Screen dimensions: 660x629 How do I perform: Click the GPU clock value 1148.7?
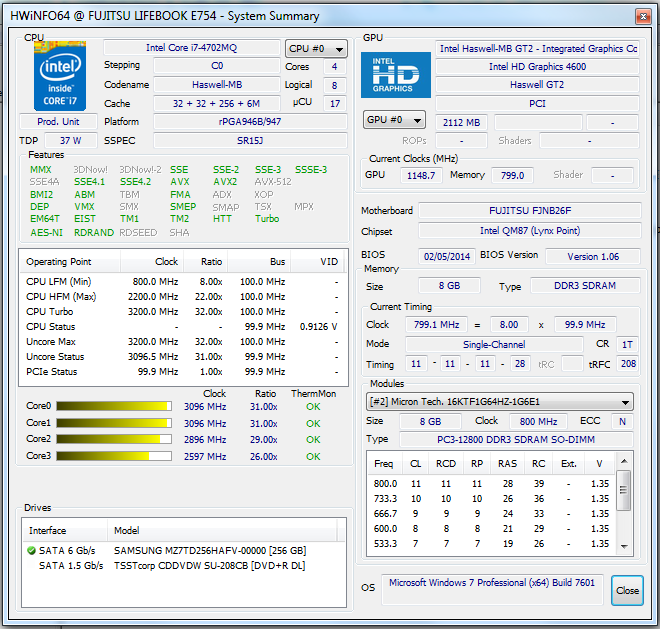(421, 175)
